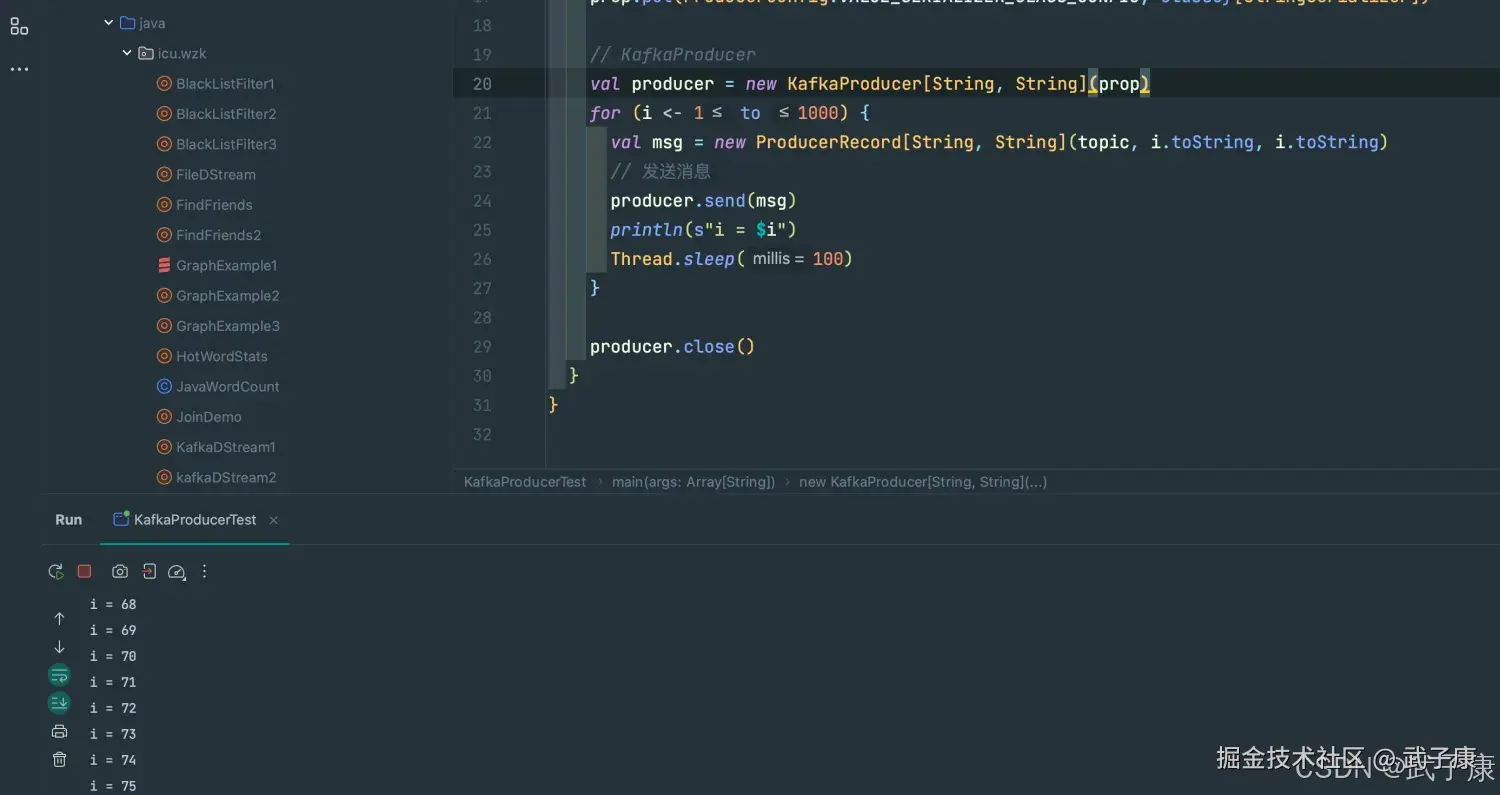Click main(args: Array[String]) breadcrumb
The height and width of the screenshot is (795, 1500).
[693, 482]
